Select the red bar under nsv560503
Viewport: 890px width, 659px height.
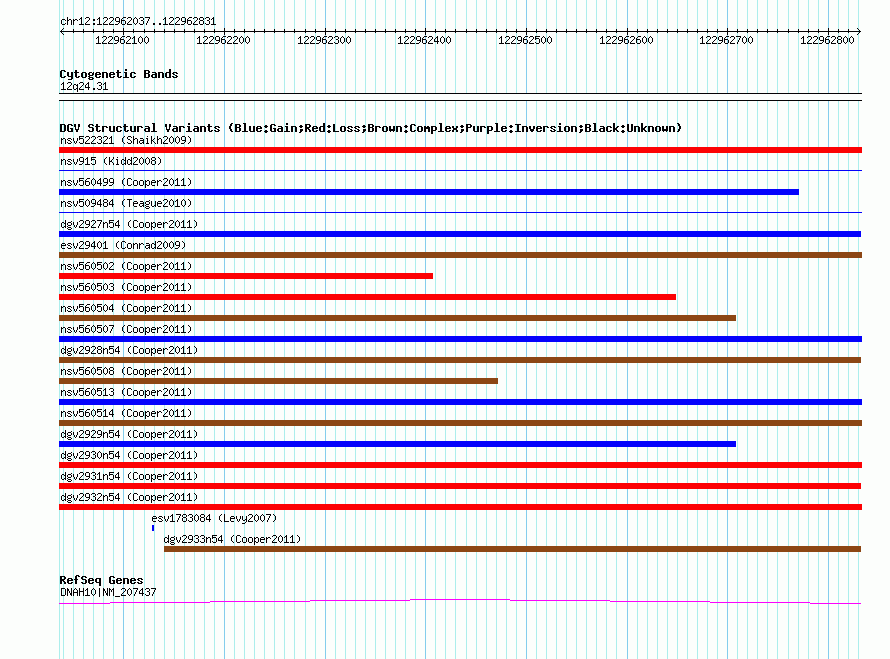point(367,297)
